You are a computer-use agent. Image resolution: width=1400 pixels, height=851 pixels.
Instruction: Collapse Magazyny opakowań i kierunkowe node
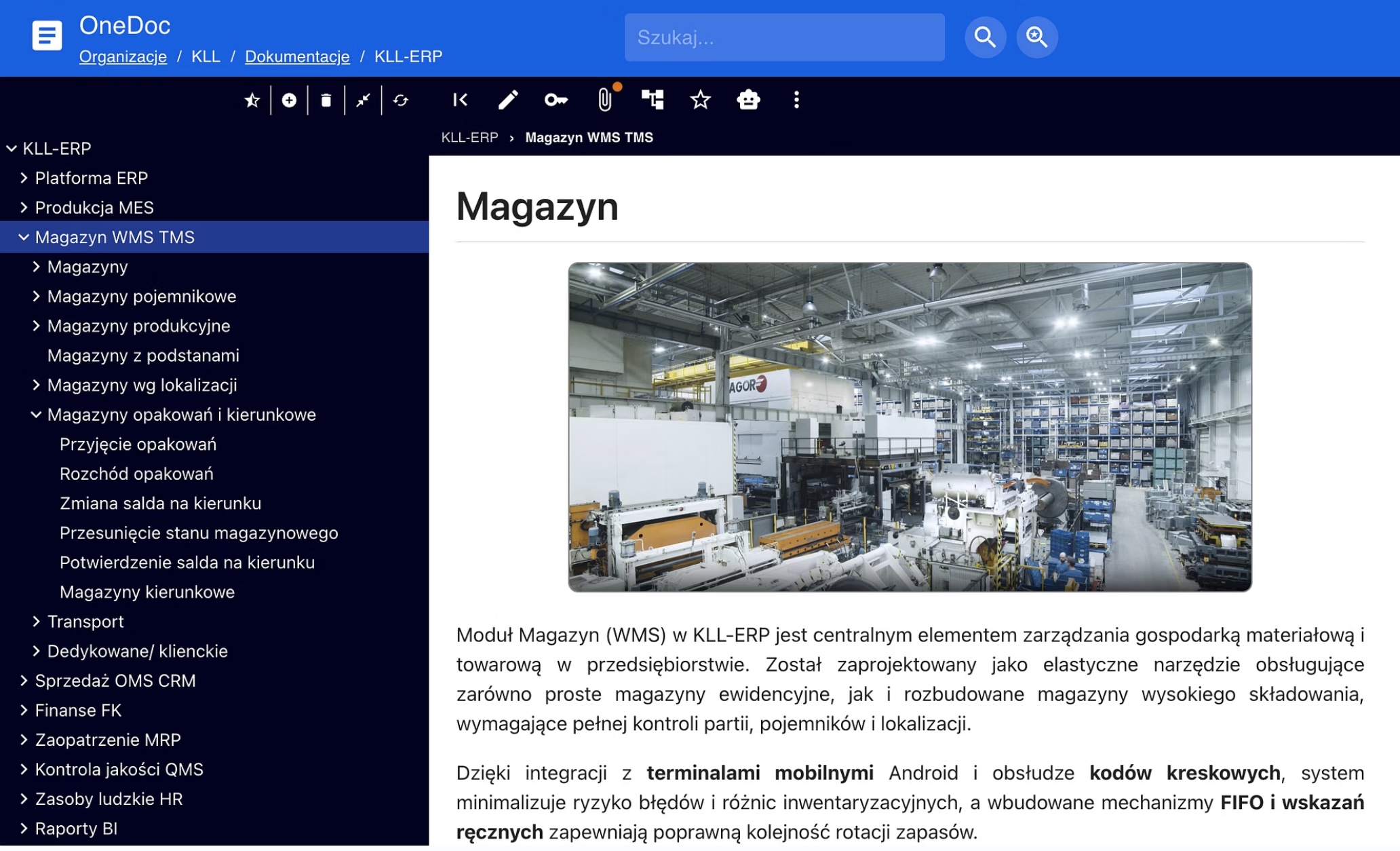coord(36,415)
